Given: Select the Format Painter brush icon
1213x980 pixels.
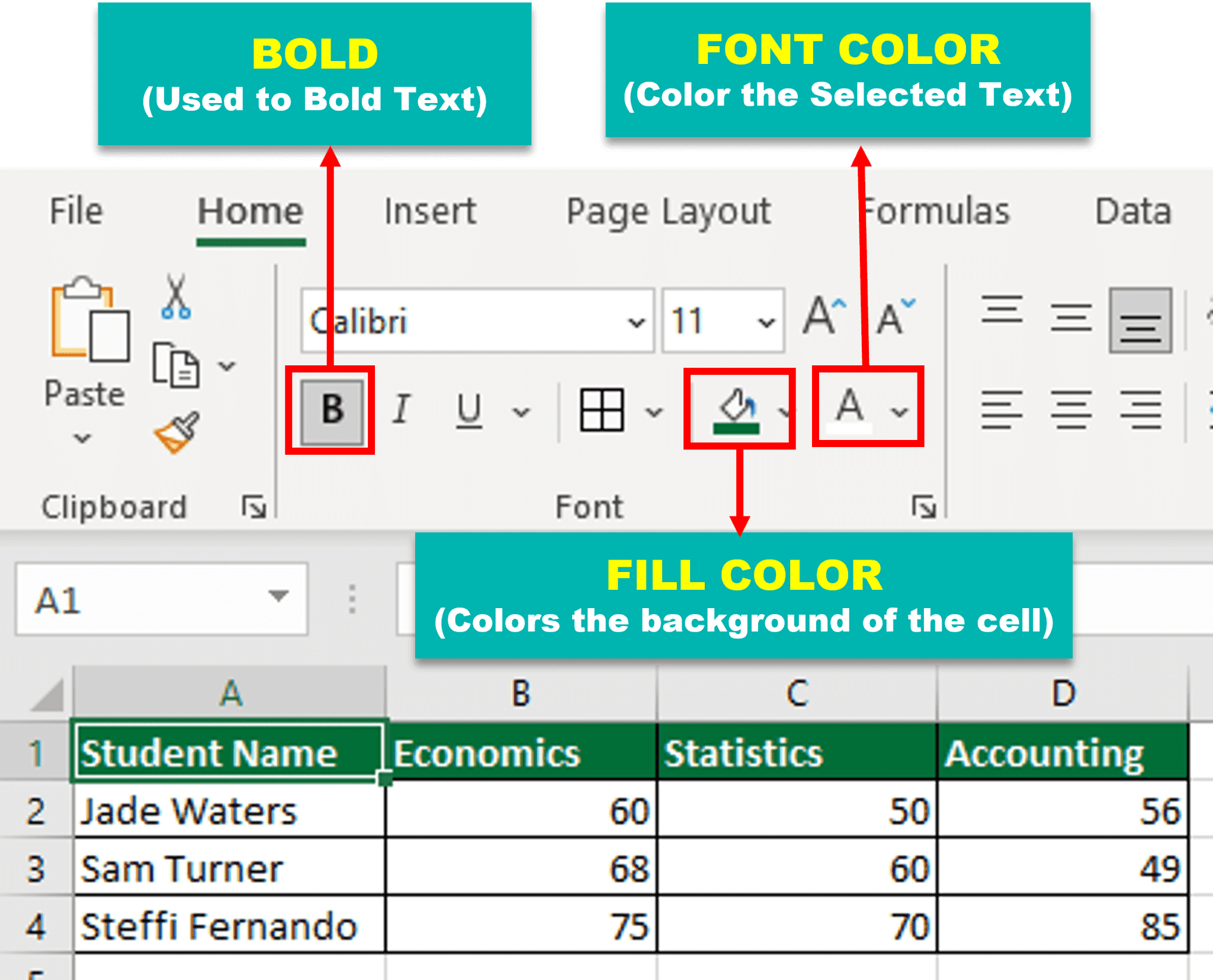Looking at the screenshot, I should coord(177,433).
